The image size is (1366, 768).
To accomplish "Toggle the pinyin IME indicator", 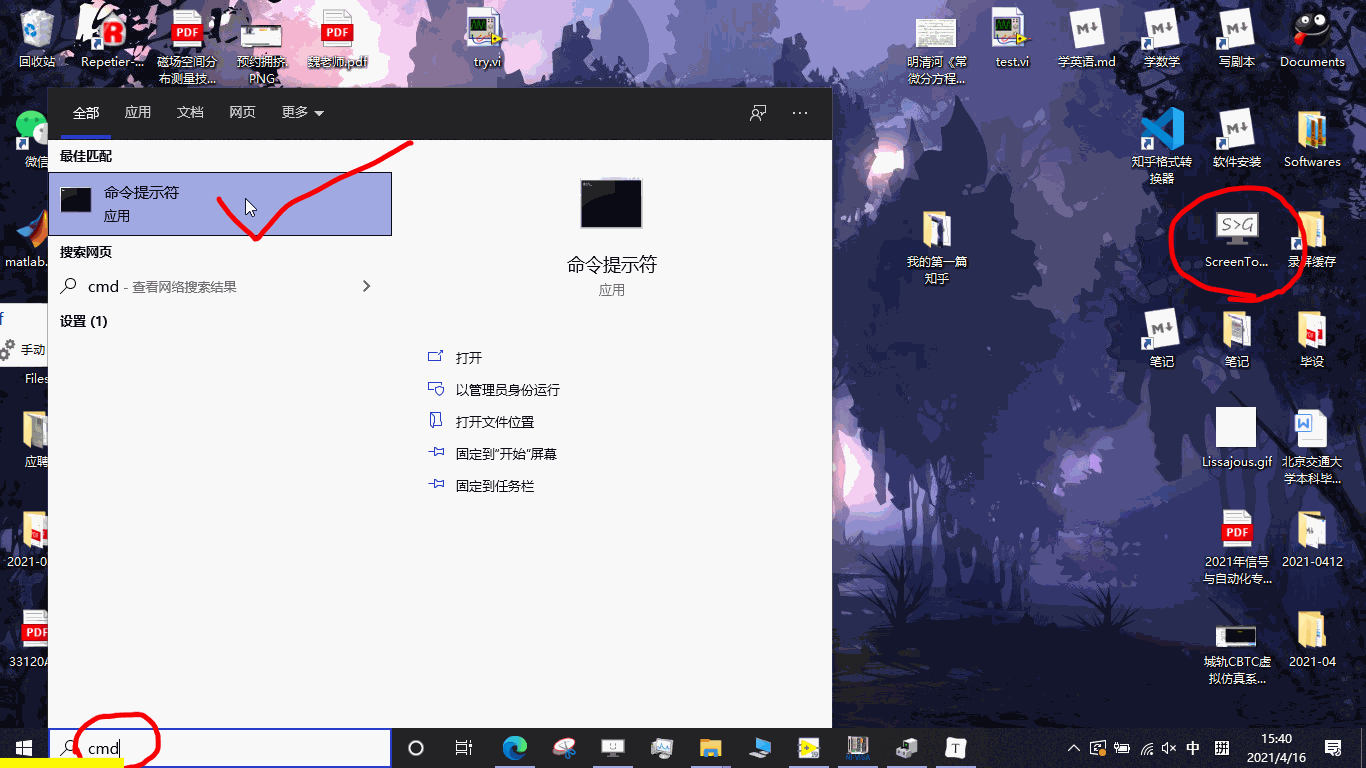I will click(x=1221, y=747).
